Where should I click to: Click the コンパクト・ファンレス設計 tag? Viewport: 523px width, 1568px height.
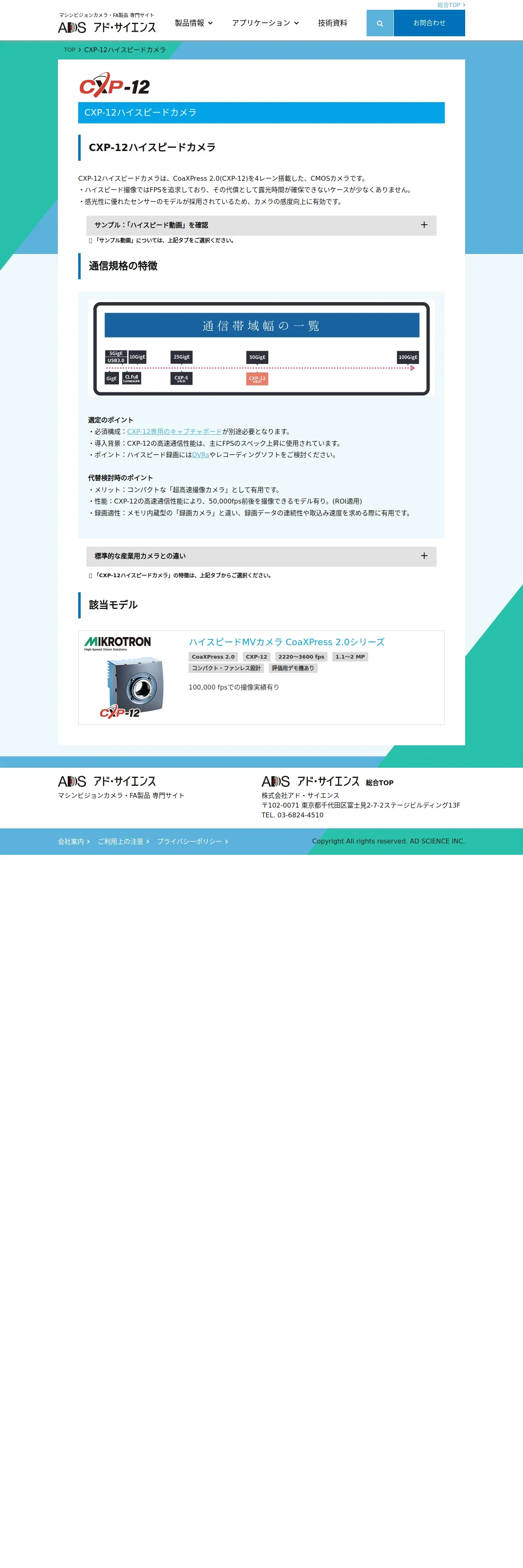(x=226, y=668)
